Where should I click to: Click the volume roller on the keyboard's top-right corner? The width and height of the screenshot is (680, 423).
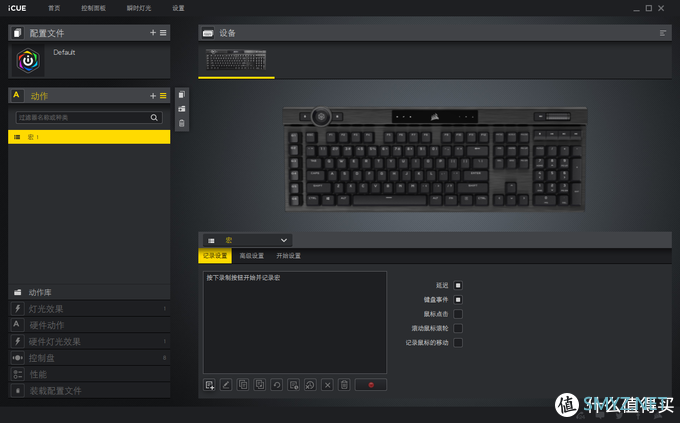[x=558, y=116]
